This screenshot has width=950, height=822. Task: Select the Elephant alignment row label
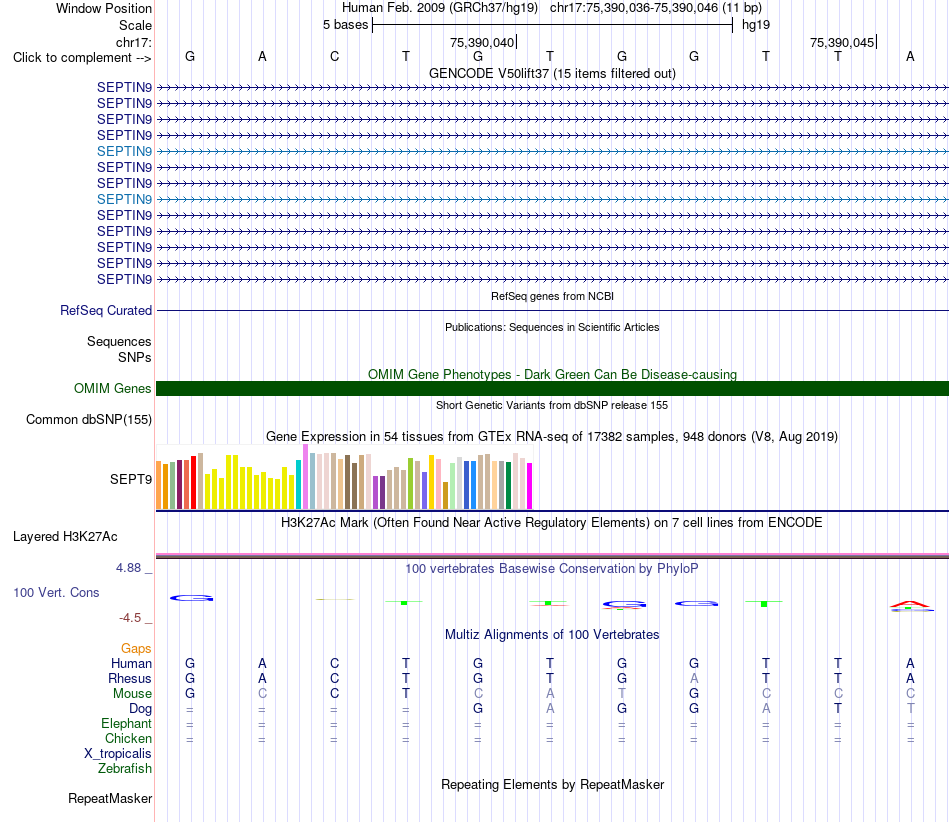(x=126, y=723)
